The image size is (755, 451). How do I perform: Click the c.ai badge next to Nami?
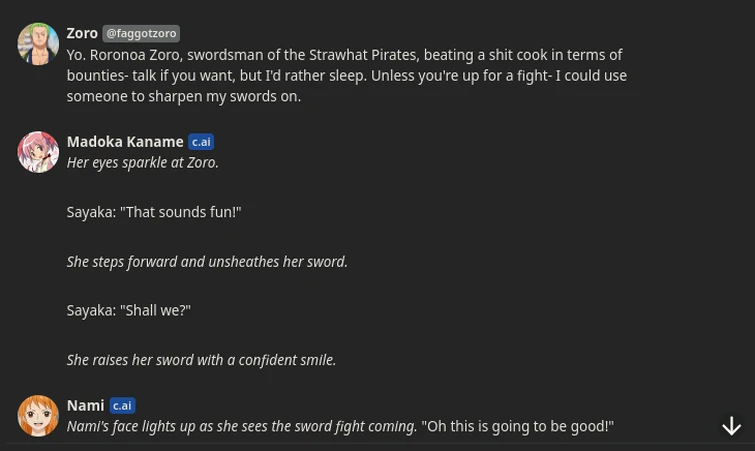(x=122, y=406)
